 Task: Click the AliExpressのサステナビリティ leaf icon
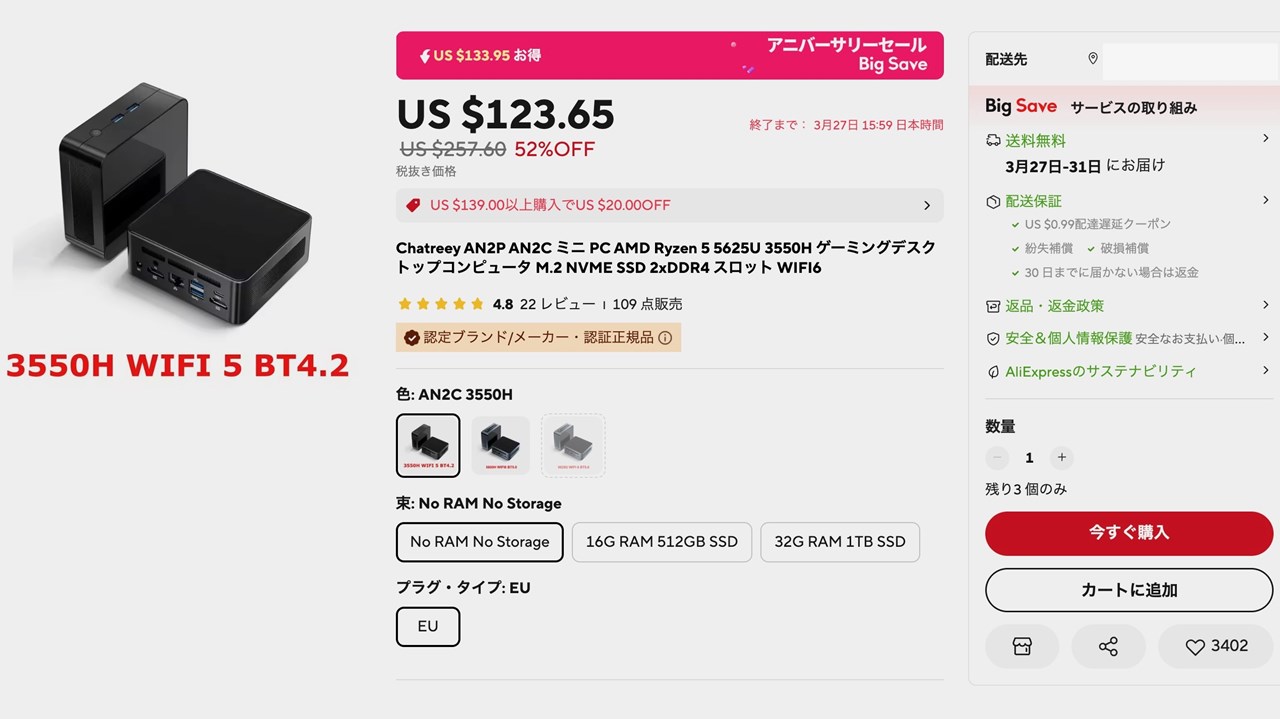tap(992, 371)
